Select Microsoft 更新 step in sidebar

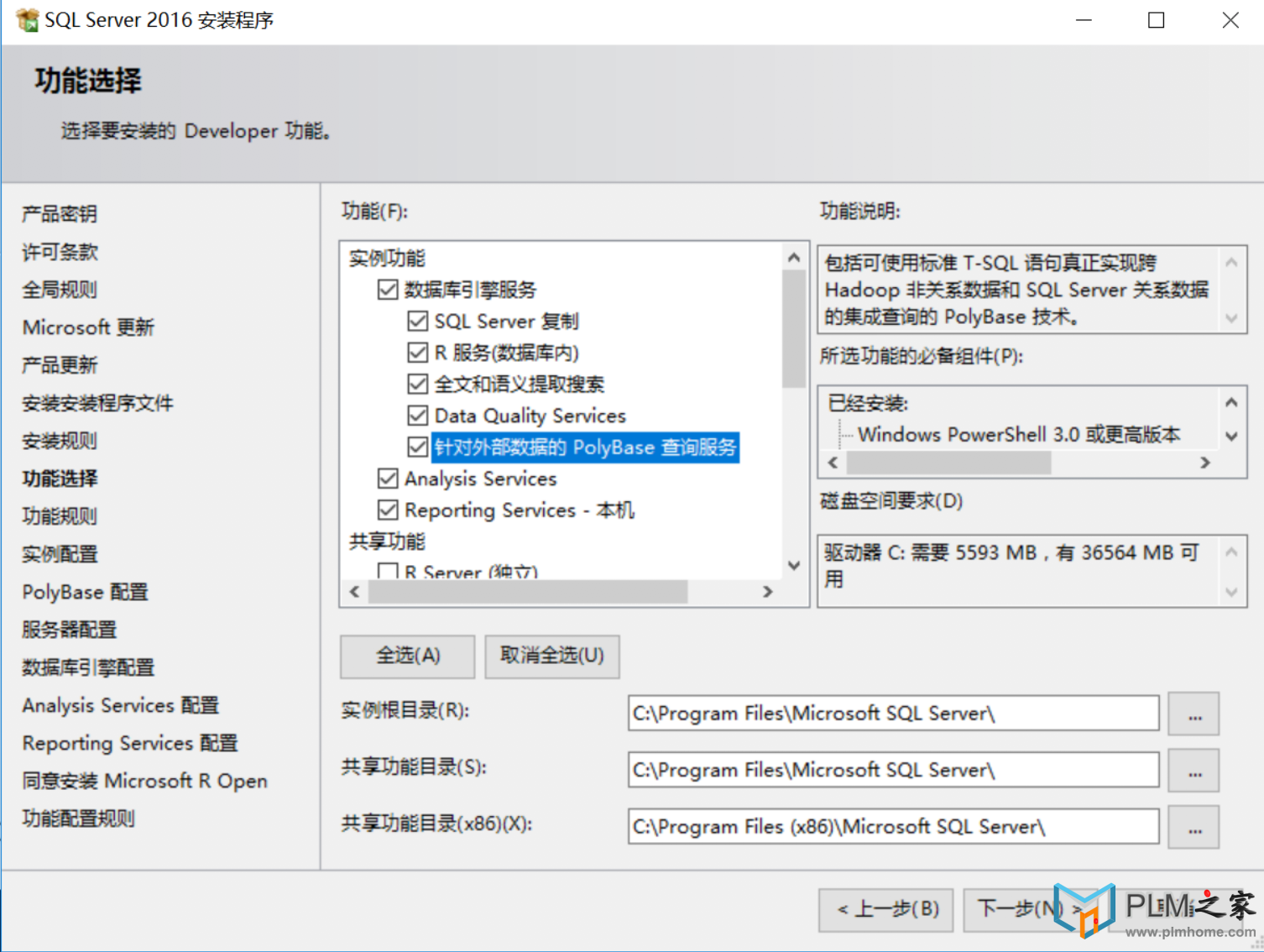88,327
